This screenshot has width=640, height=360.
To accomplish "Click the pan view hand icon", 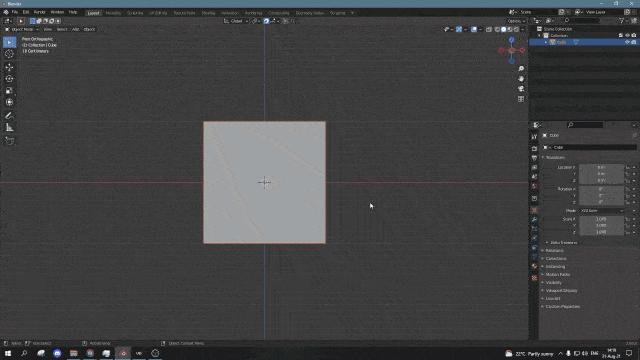I will coord(521,79).
